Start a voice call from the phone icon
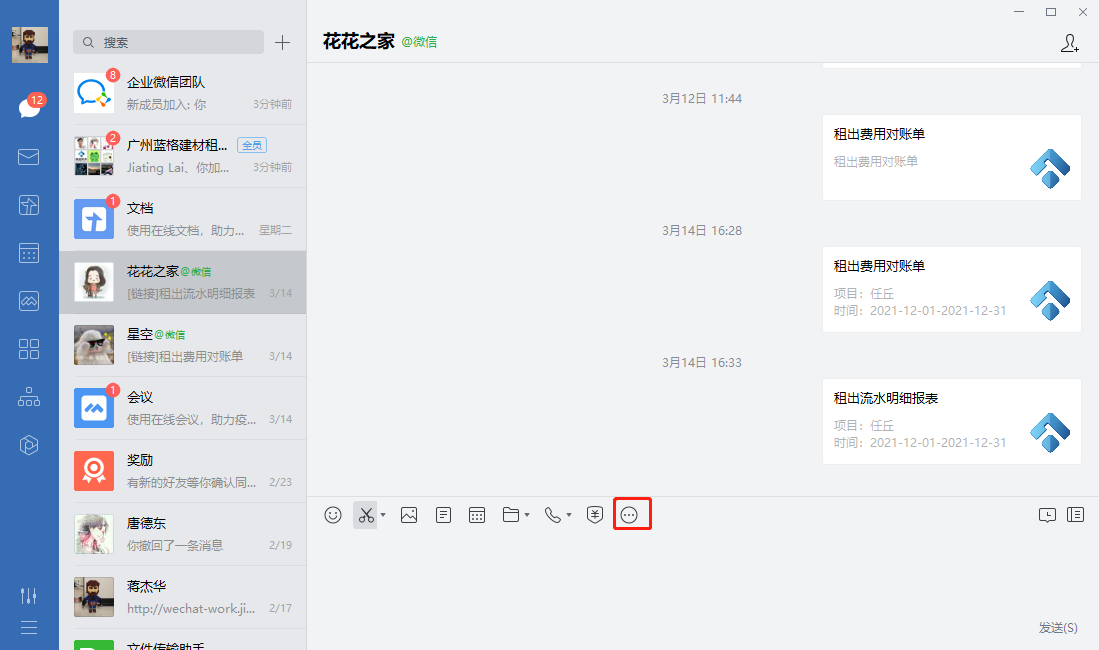The image size is (1099, 650). (553, 515)
